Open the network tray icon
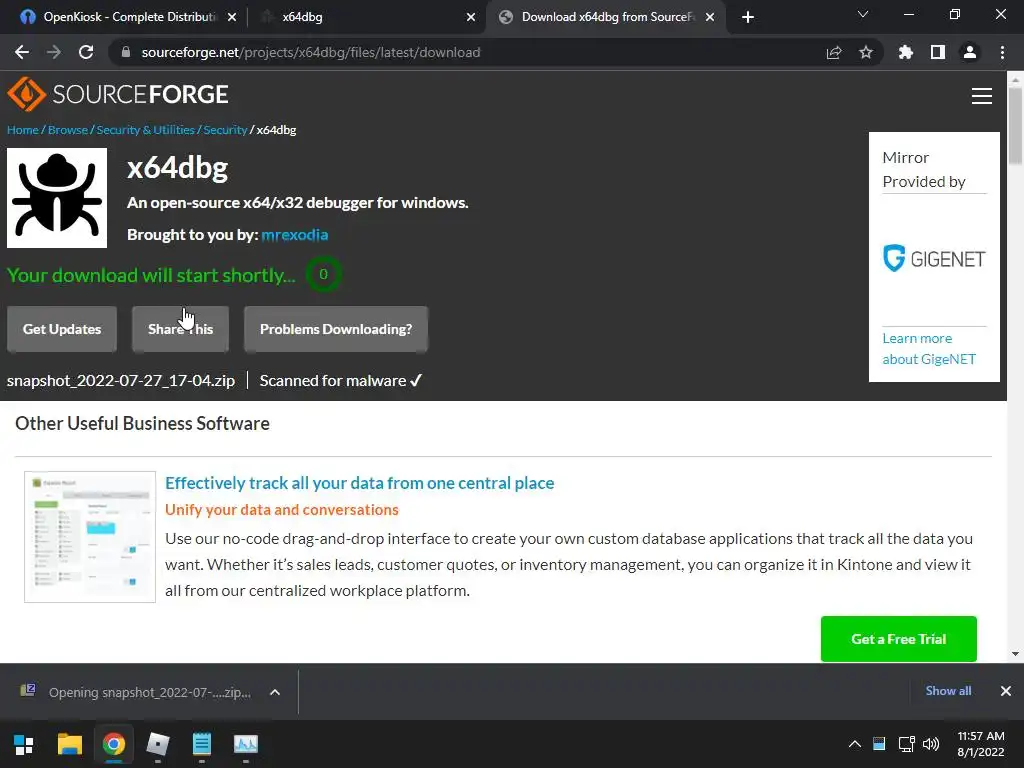The height and width of the screenshot is (768, 1024). [906, 744]
